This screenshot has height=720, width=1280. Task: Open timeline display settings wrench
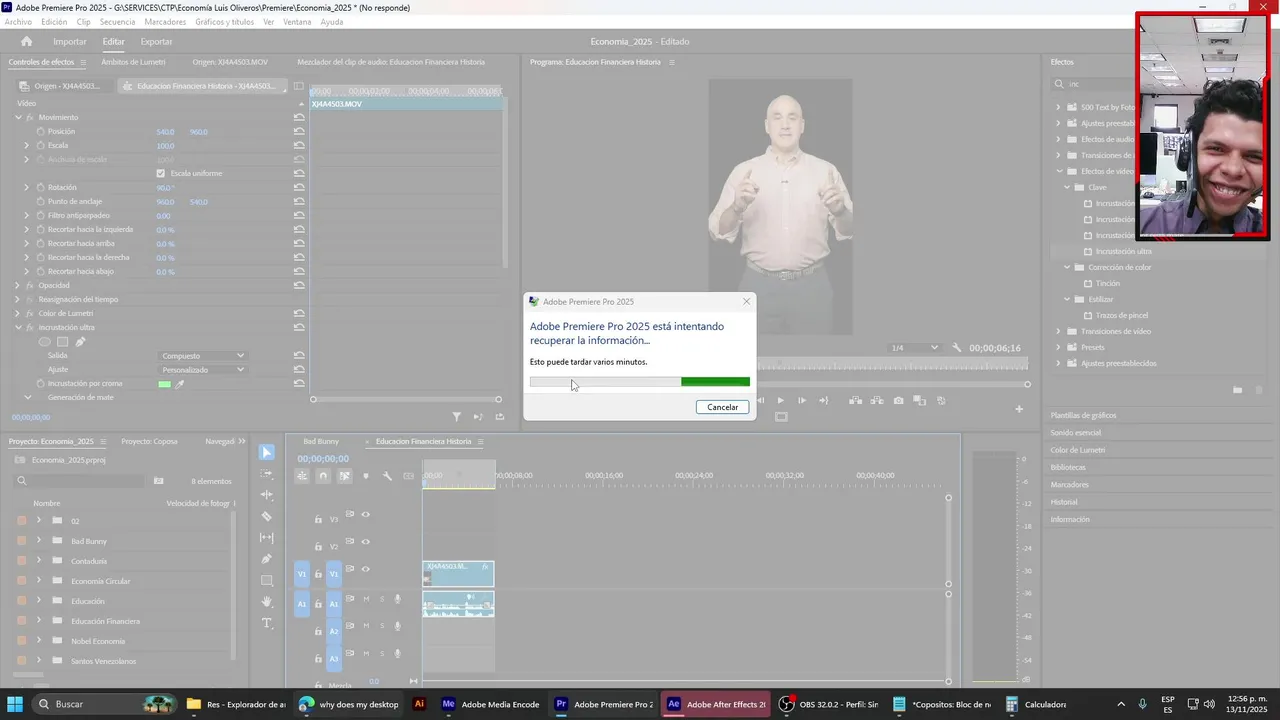click(x=387, y=476)
